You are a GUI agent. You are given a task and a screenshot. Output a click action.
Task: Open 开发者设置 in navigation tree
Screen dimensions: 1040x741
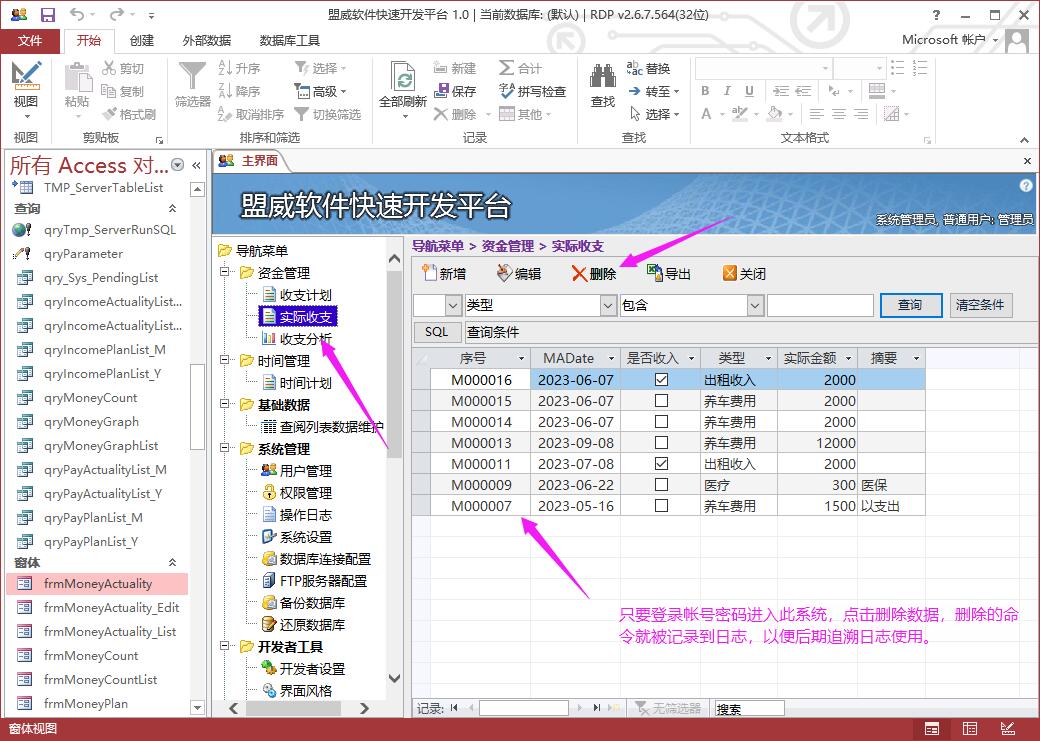tap(304, 669)
